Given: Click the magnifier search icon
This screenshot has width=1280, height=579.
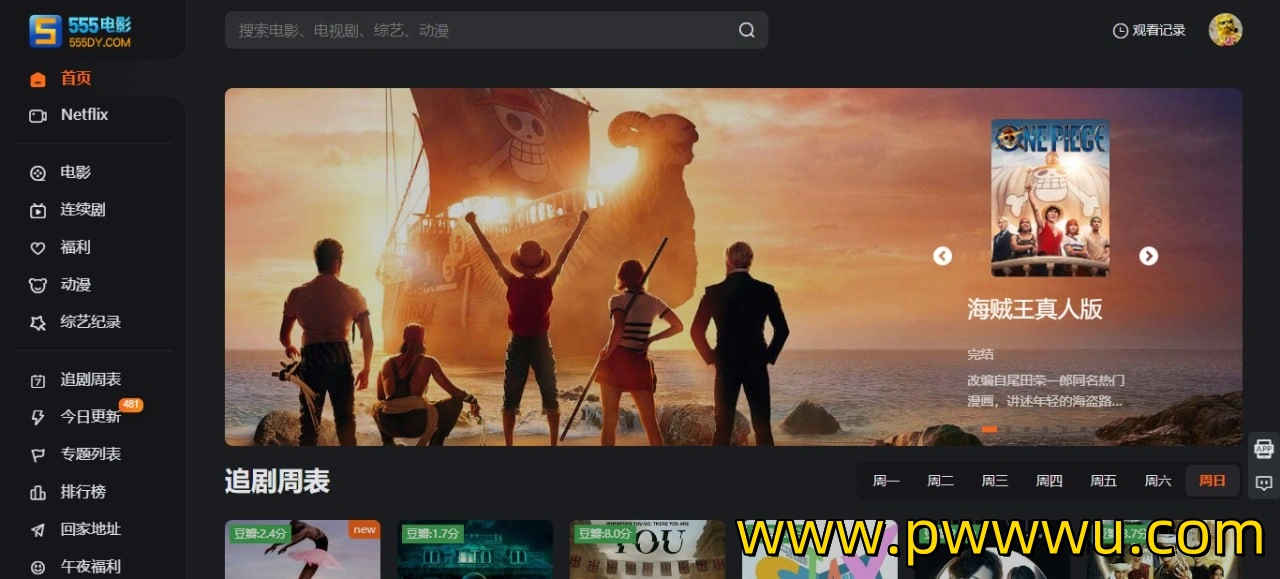Looking at the screenshot, I should point(747,30).
